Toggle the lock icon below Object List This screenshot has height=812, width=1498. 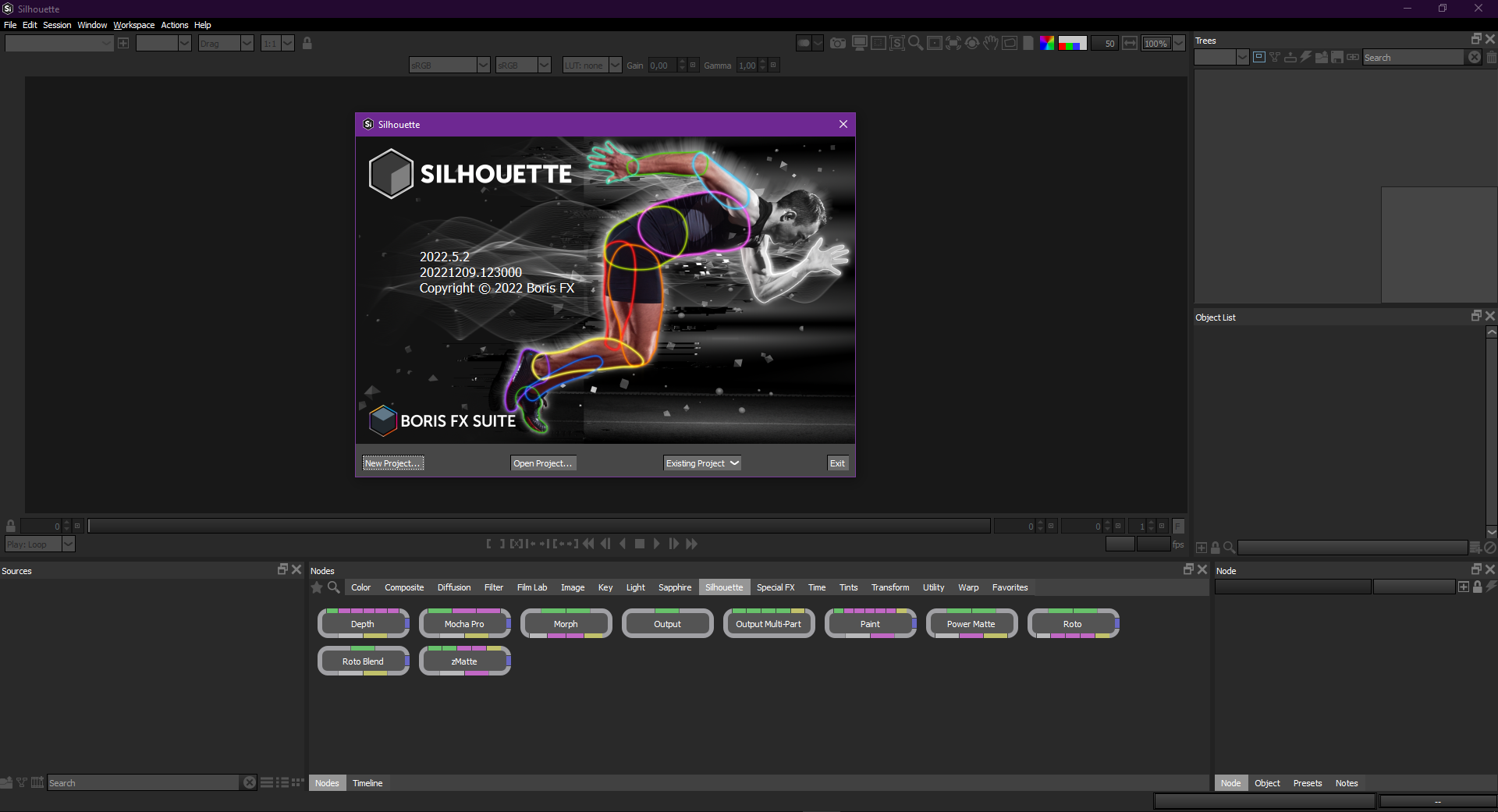[x=1216, y=548]
